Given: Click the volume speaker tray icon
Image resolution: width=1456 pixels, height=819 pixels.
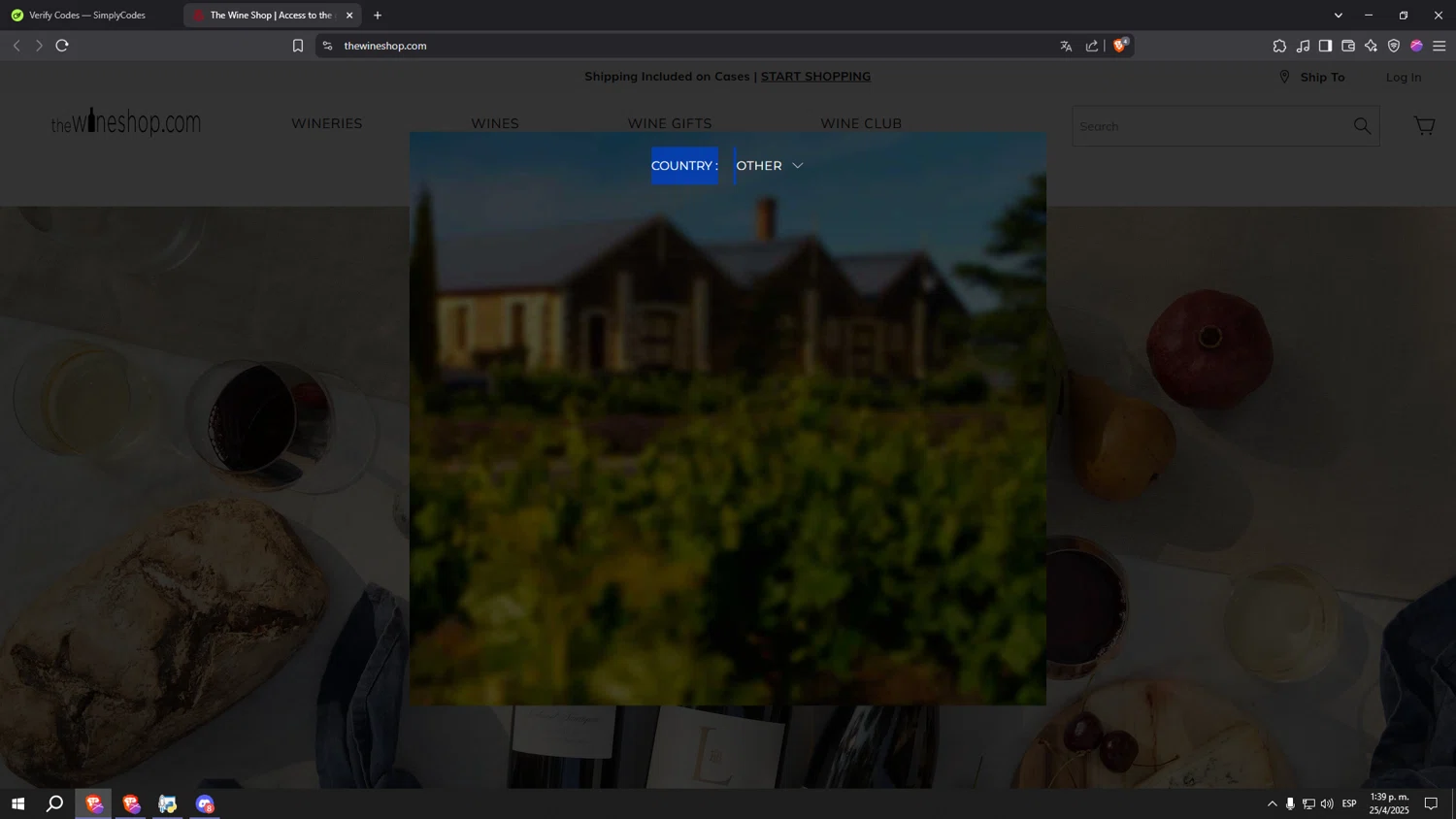Looking at the screenshot, I should coord(1327,803).
